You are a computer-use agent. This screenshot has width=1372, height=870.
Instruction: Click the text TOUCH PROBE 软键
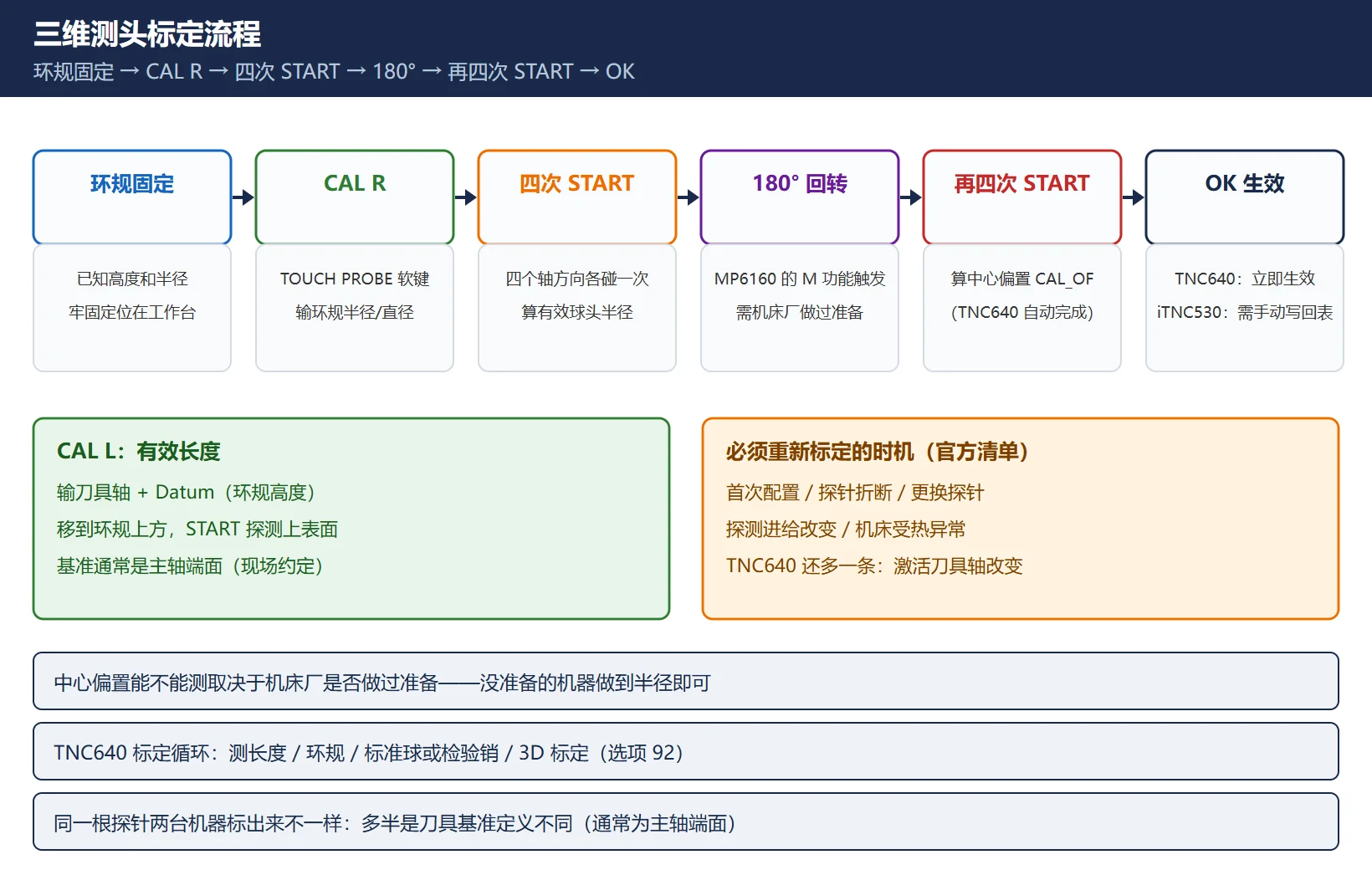(x=355, y=279)
